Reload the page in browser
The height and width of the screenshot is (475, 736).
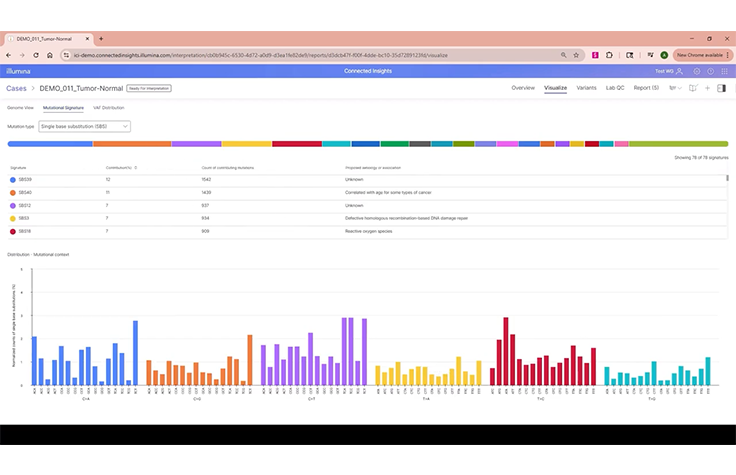(37, 54)
